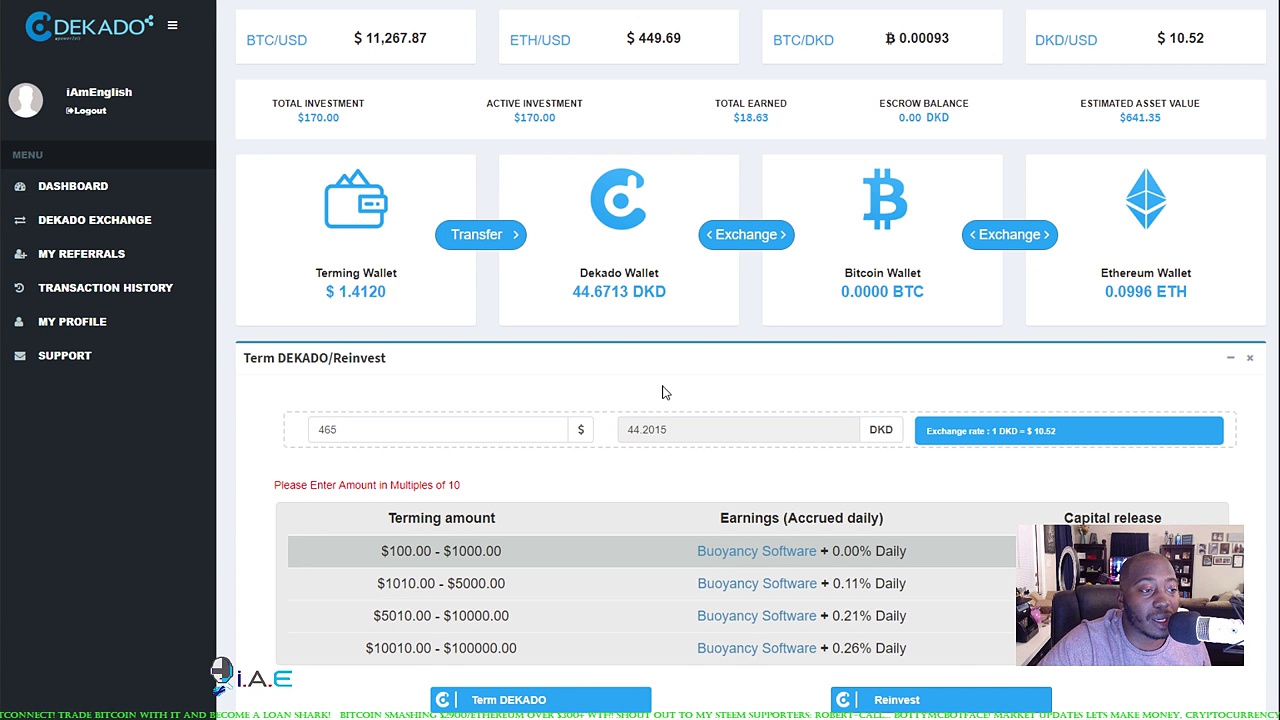Click the $1010.00 - $5000.00 terming amount
Image resolution: width=1280 pixels, height=720 pixels.
[441, 583]
